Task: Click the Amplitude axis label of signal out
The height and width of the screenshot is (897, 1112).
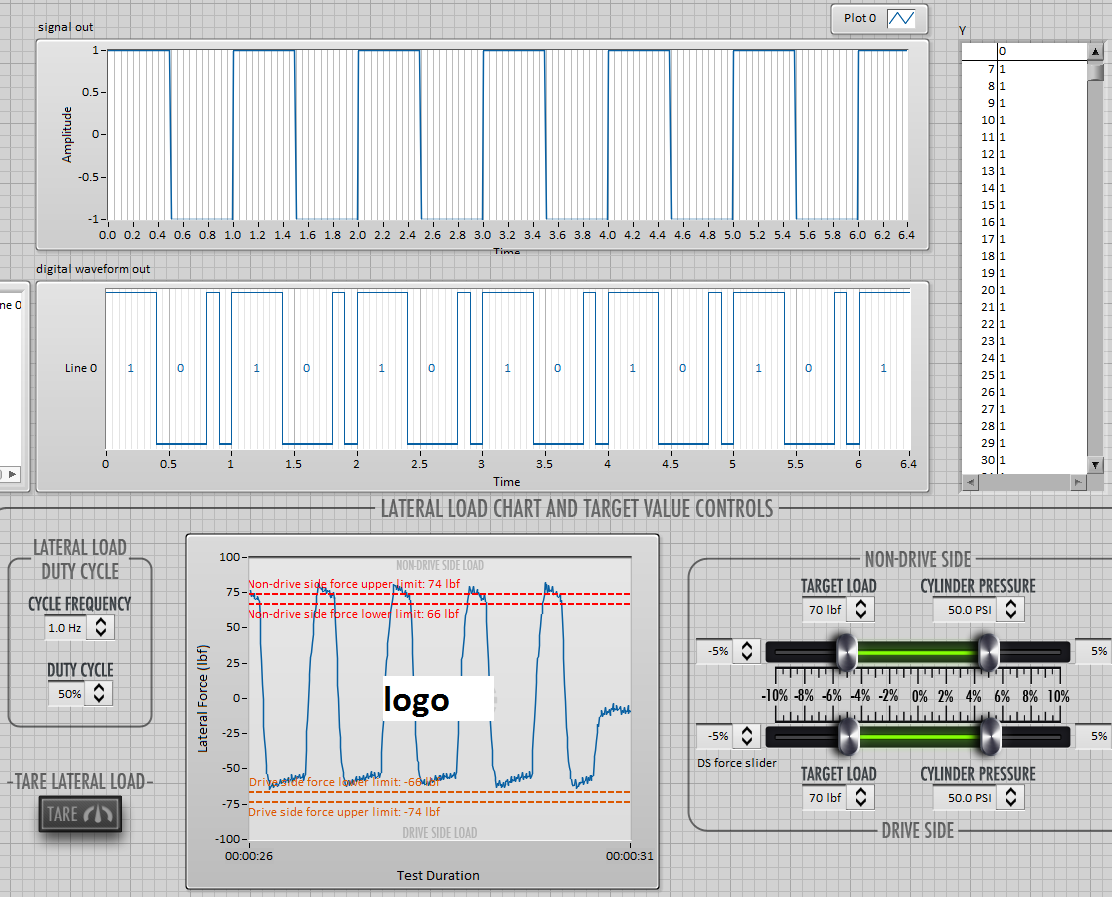Action: tap(67, 135)
